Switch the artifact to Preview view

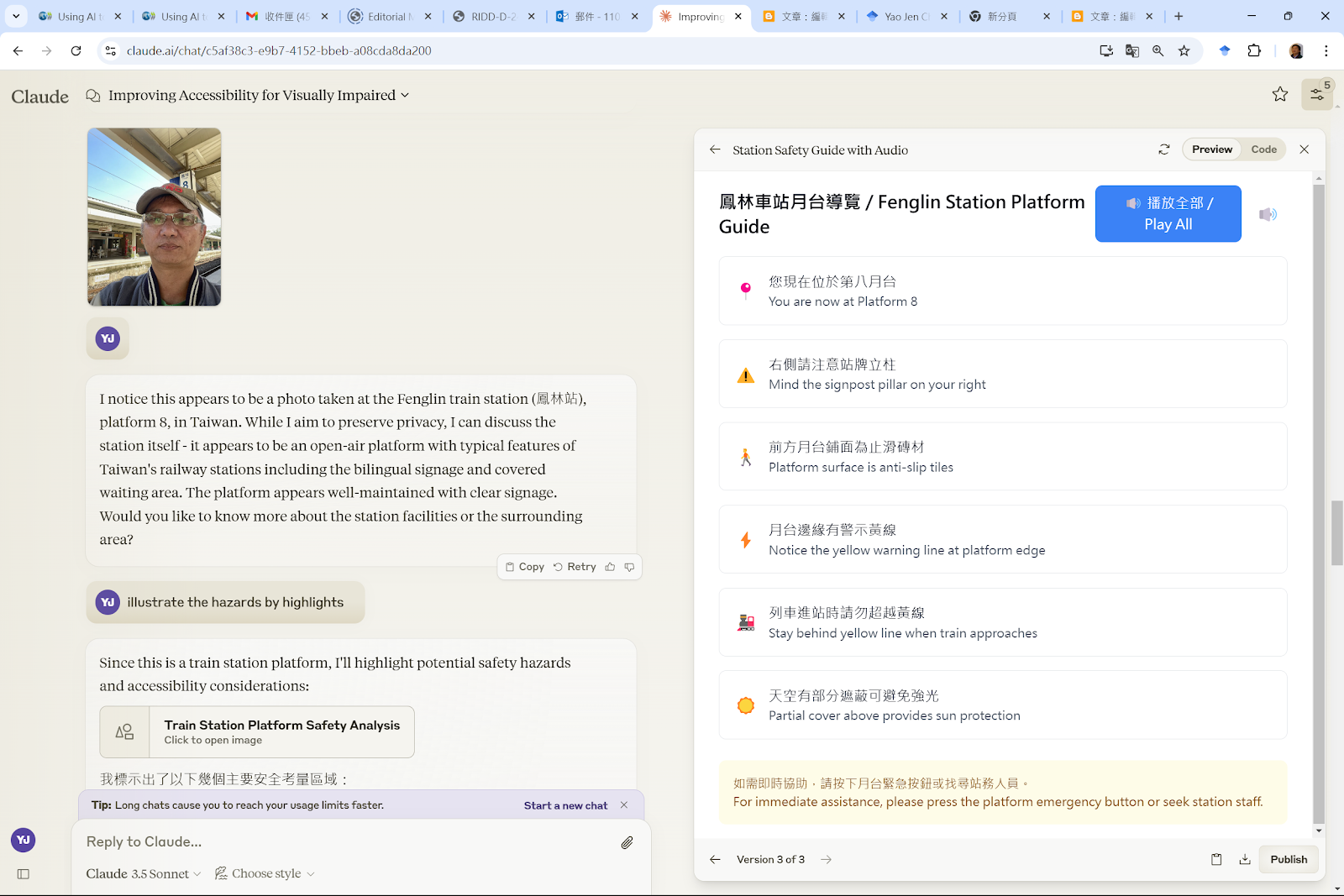pyautogui.click(x=1212, y=149)
